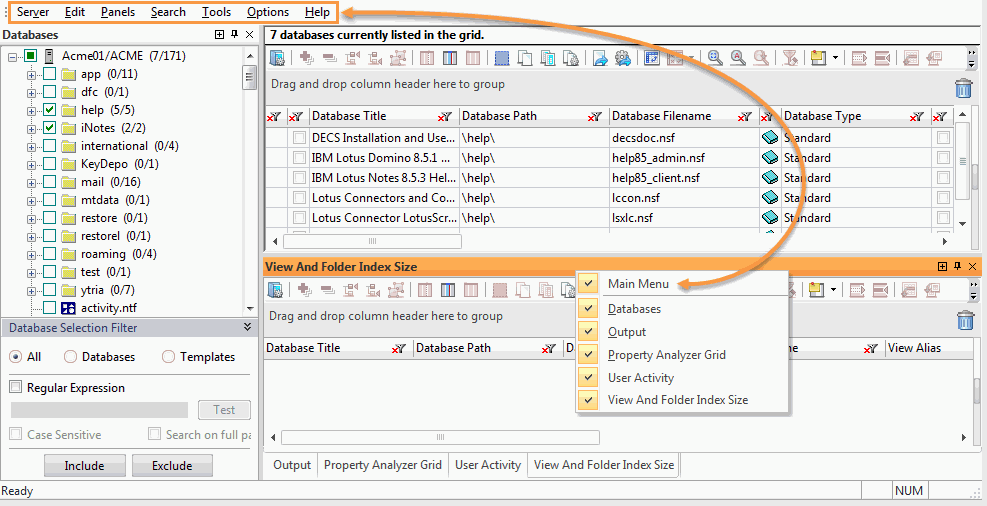
Task: Click the activity.ntf template icon in the tree
Action: (x=69, y=308)
